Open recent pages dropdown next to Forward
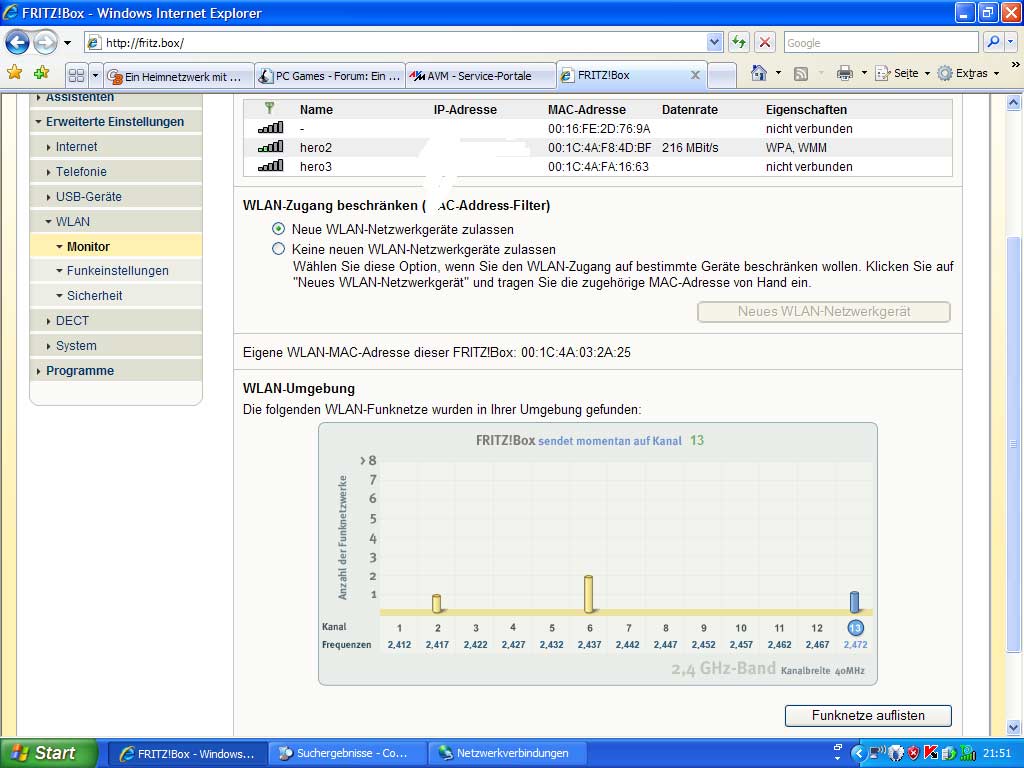 point(67,44)
